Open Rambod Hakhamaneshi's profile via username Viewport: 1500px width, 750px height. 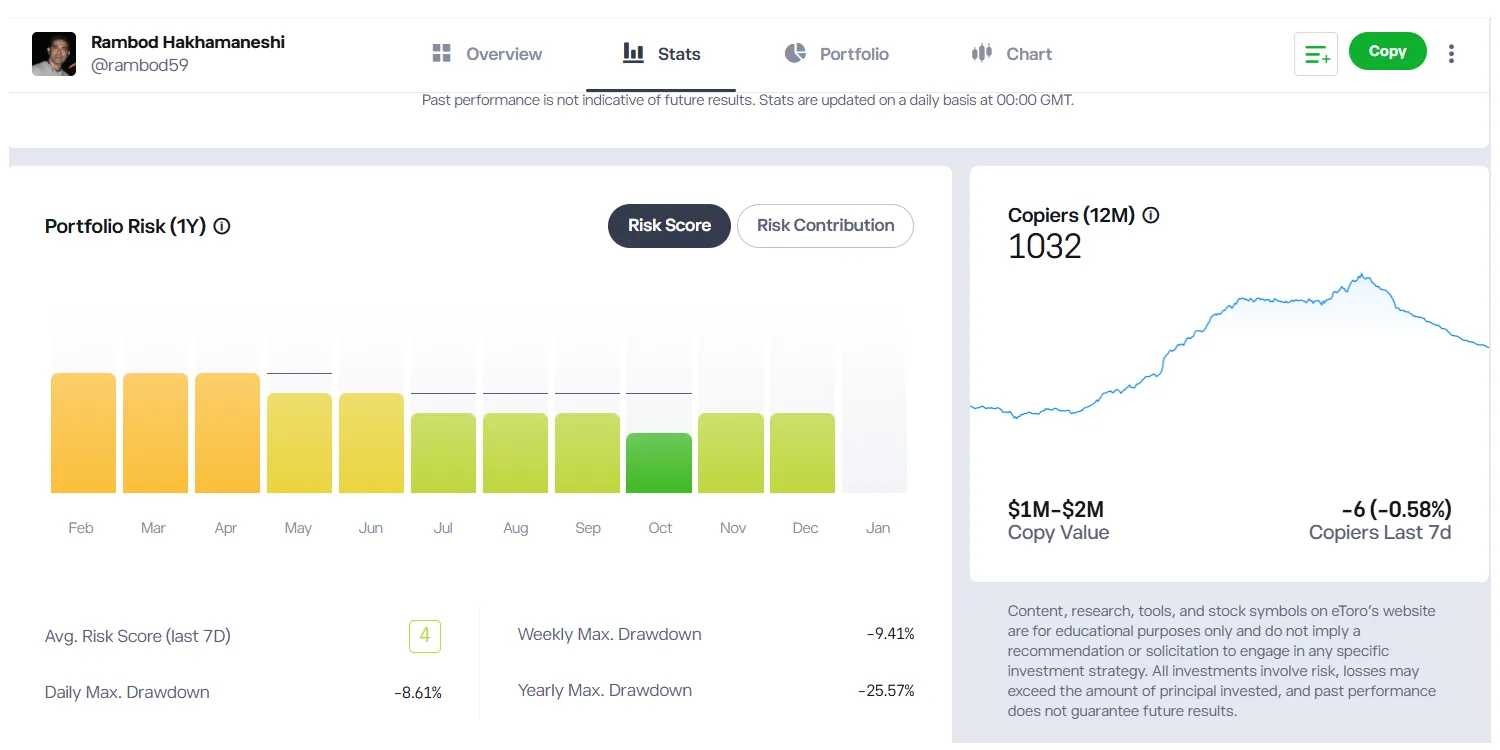point(140,65)
